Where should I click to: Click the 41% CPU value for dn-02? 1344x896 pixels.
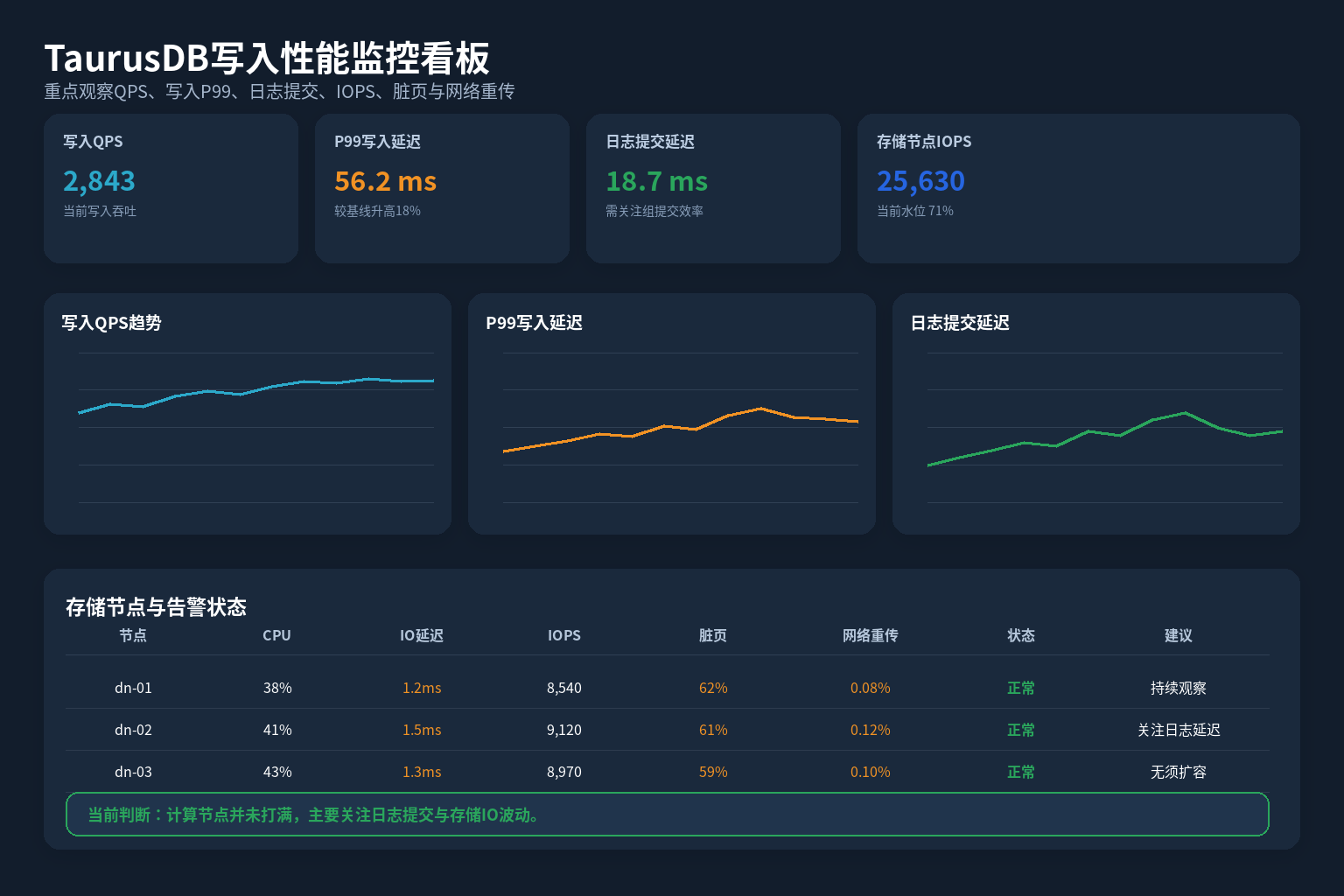277,730
